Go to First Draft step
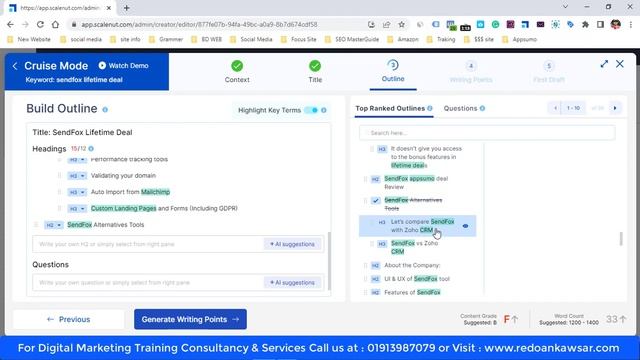 (x=549, y=71)
